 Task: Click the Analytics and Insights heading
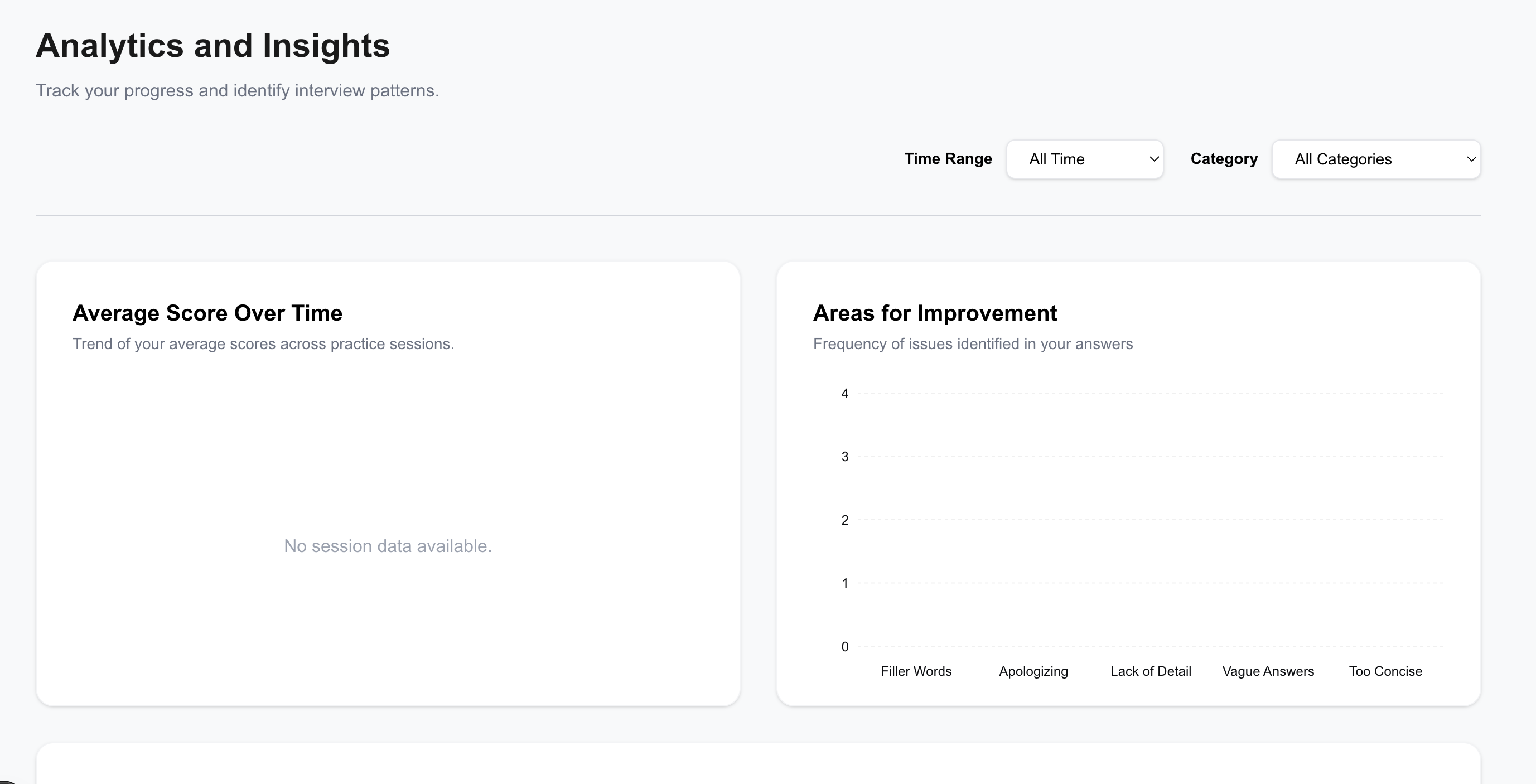coord(212,46)
